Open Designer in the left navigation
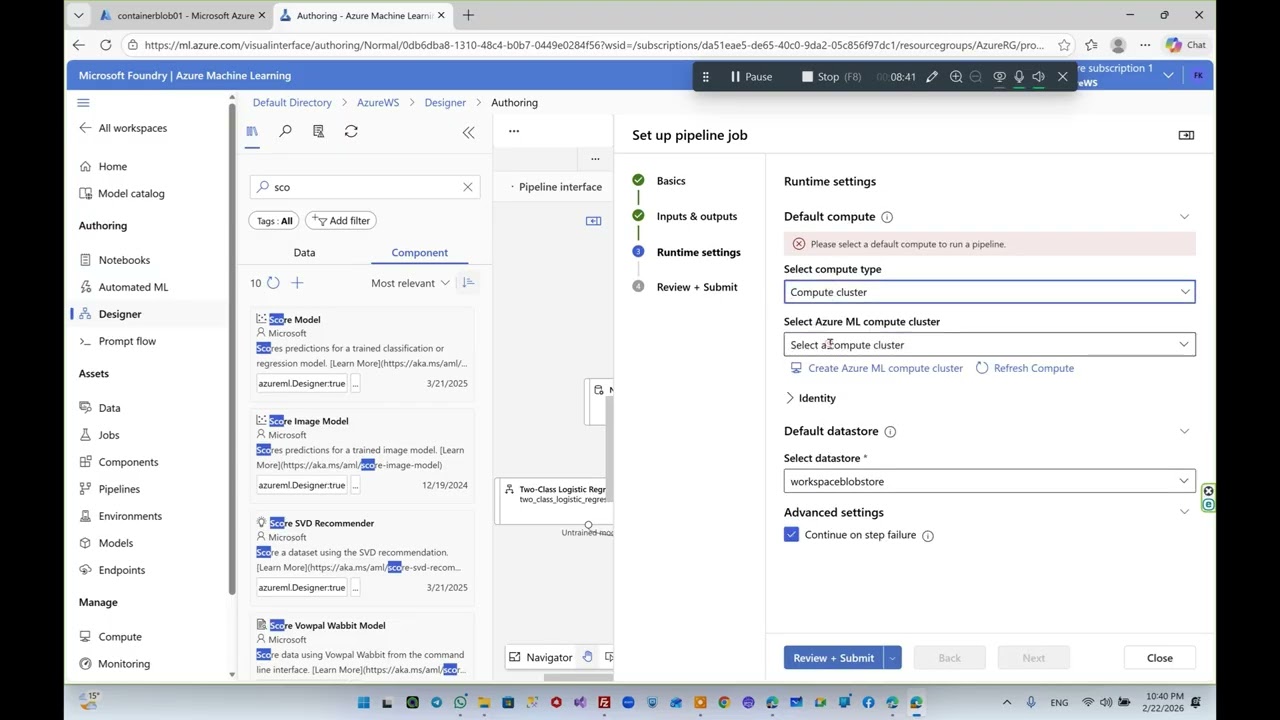This screenshot has width=1280, height=720. (x=120, y=314)
